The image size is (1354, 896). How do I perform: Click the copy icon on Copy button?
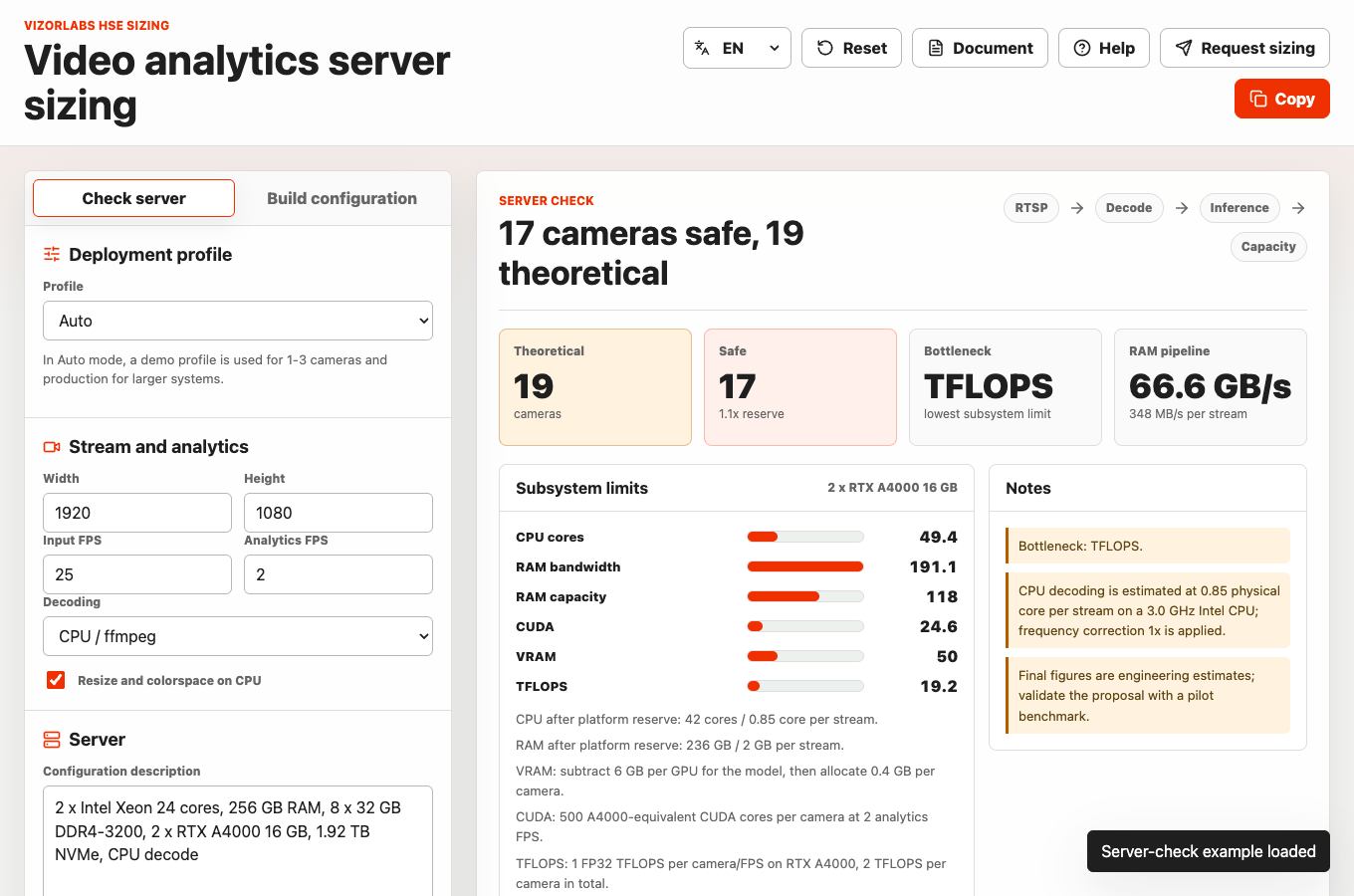point(1258,99)
